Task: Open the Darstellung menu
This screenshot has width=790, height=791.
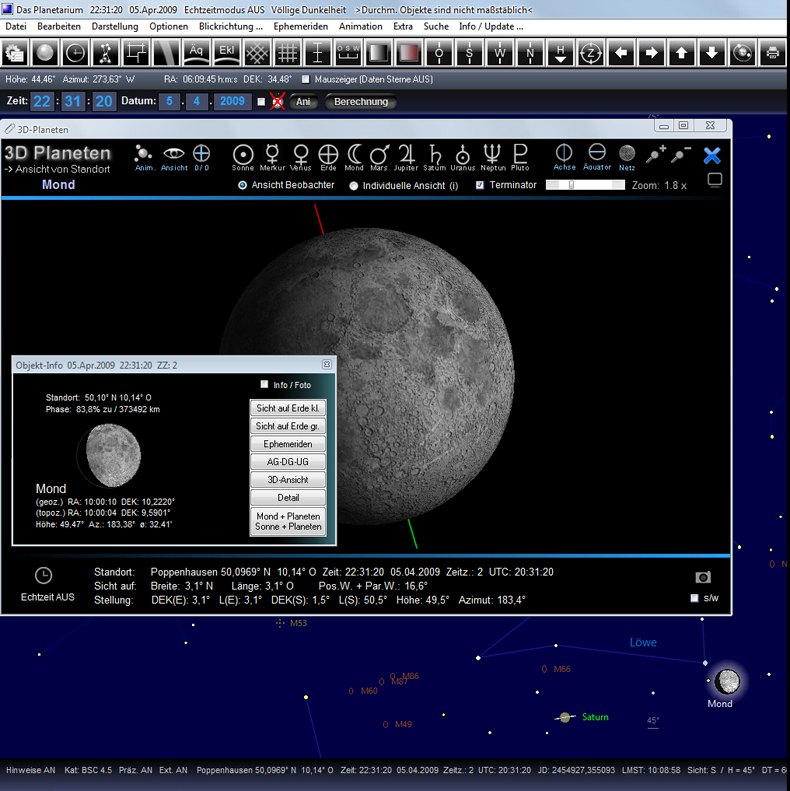Action: pos(115,26)
